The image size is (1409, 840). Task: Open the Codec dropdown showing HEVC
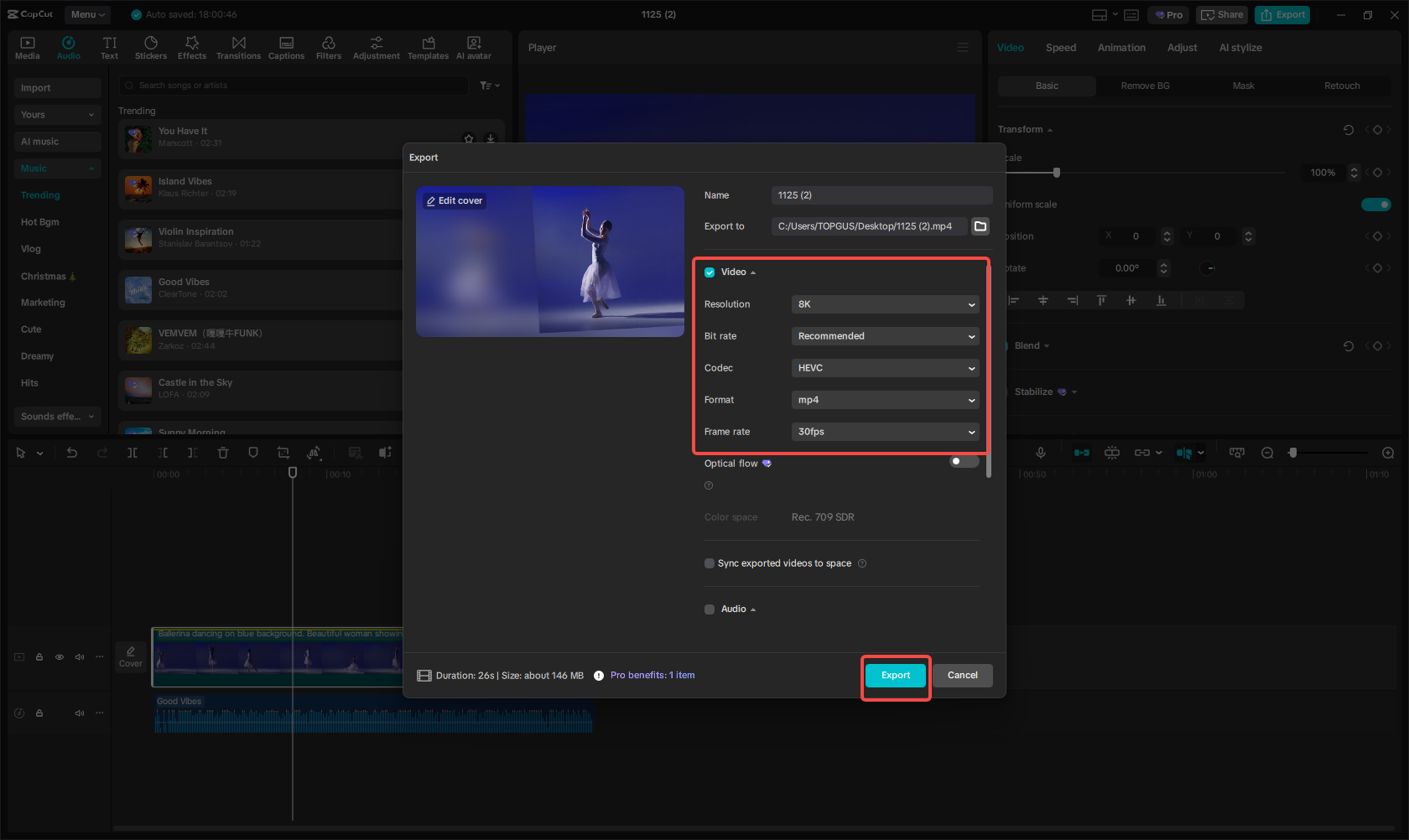point(885,367)
